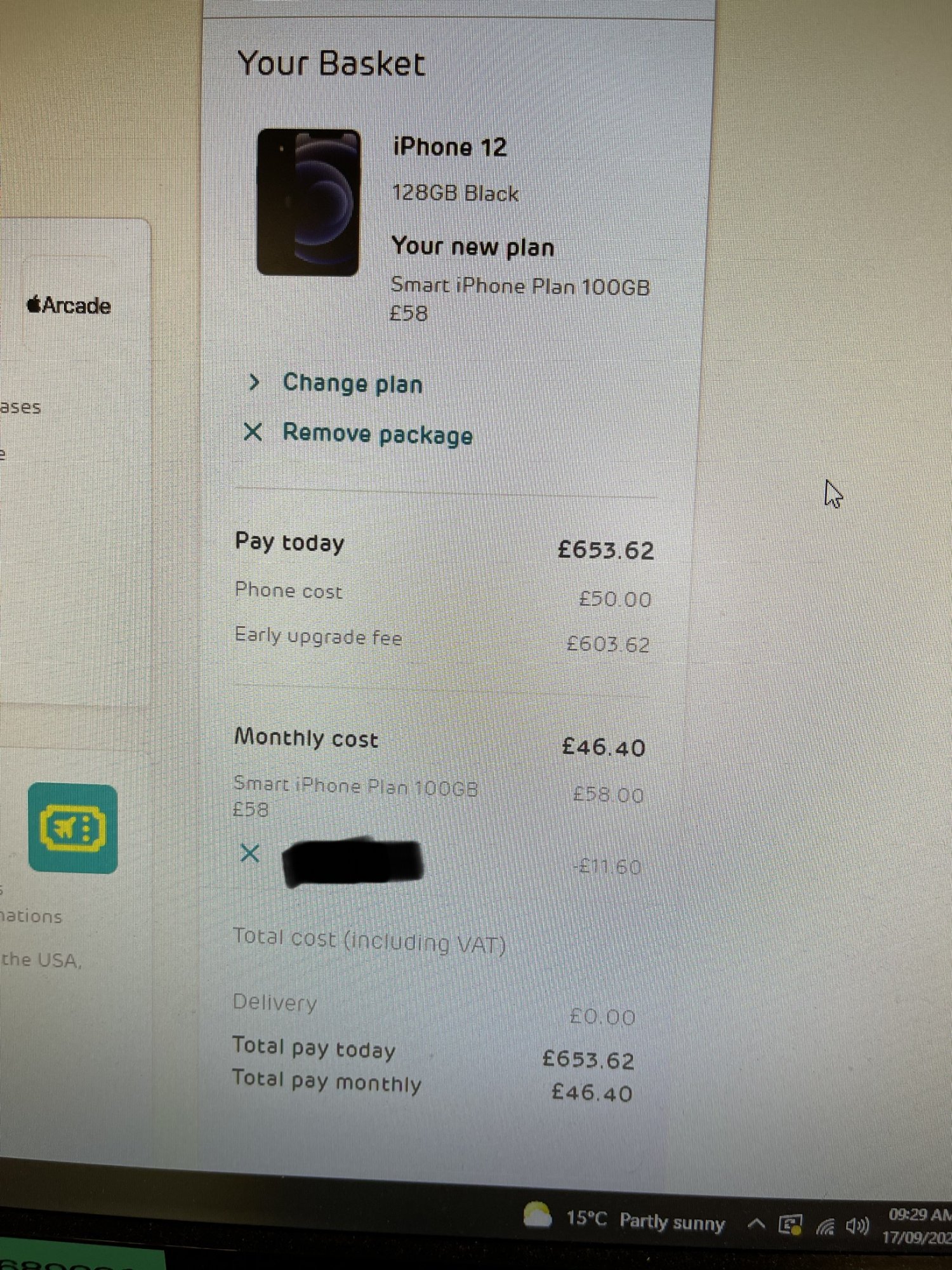This screenshot has height=1270, width=952.
Task: Click the Remove package link
Action: (378, 434)
